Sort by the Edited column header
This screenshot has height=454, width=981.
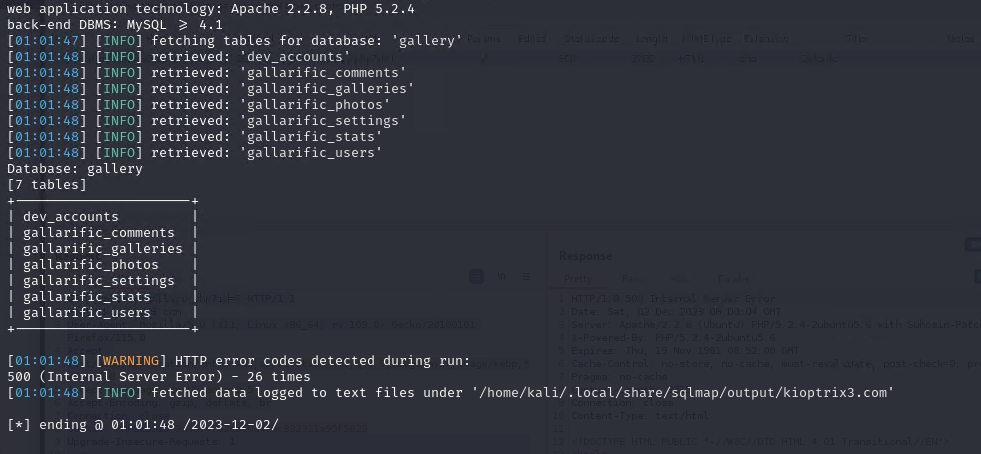tap(532, 39)
